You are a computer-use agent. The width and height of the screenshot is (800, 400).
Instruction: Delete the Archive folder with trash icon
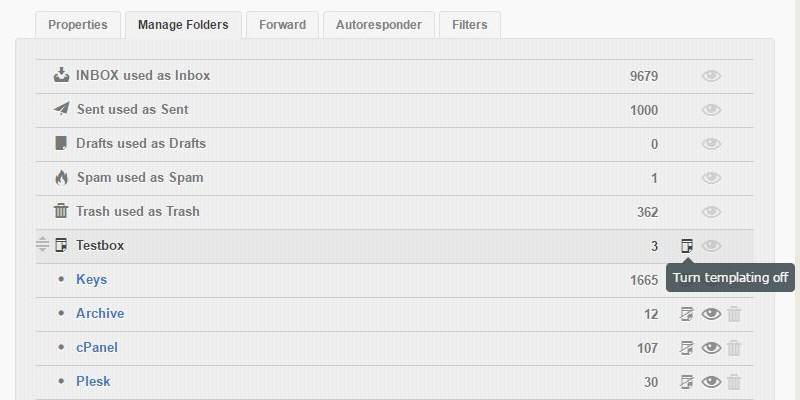(734, 314)
